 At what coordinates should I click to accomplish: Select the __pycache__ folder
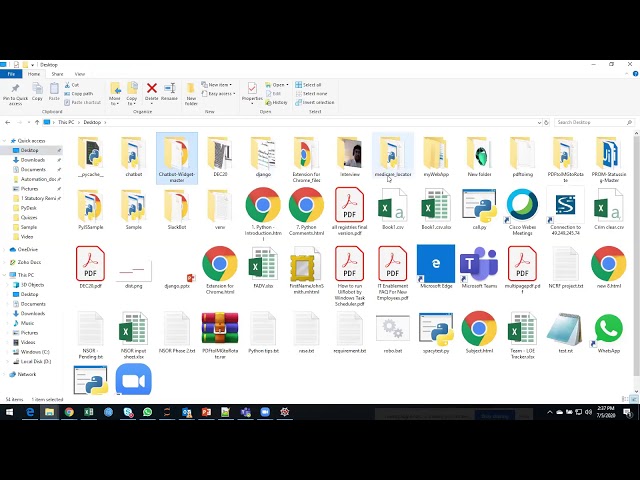coord(91,158)
